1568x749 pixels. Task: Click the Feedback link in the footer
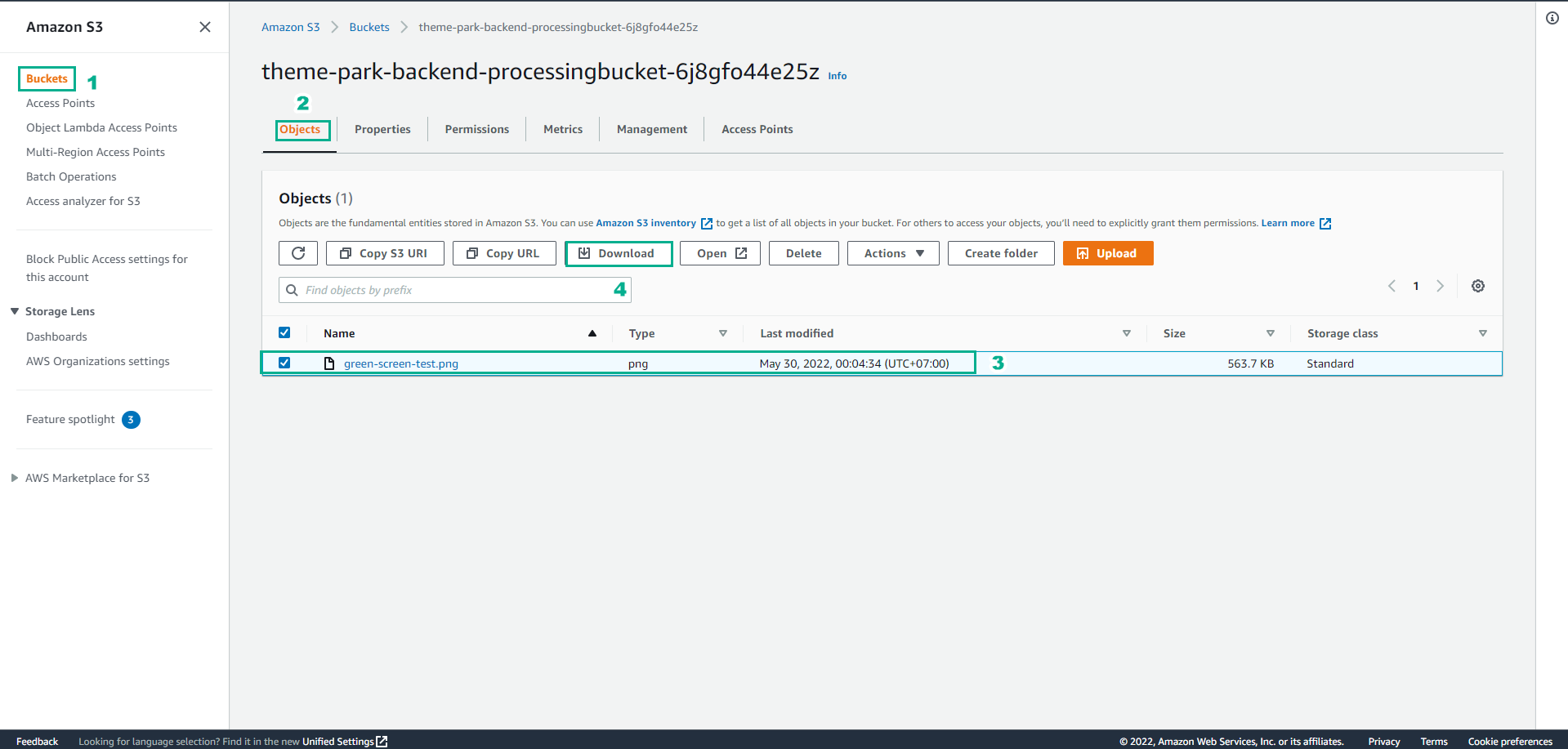[37, 742]
